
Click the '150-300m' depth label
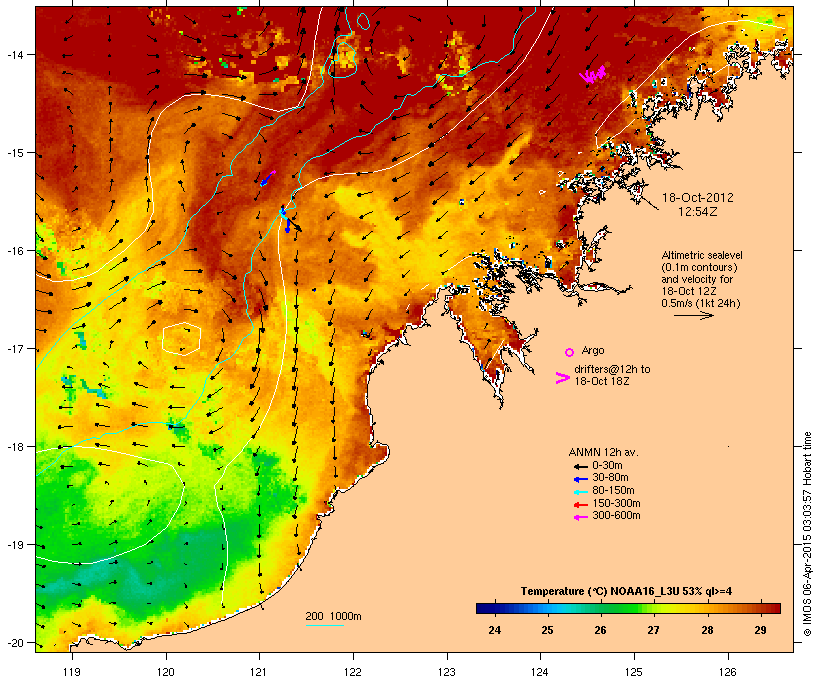[616, 504]
